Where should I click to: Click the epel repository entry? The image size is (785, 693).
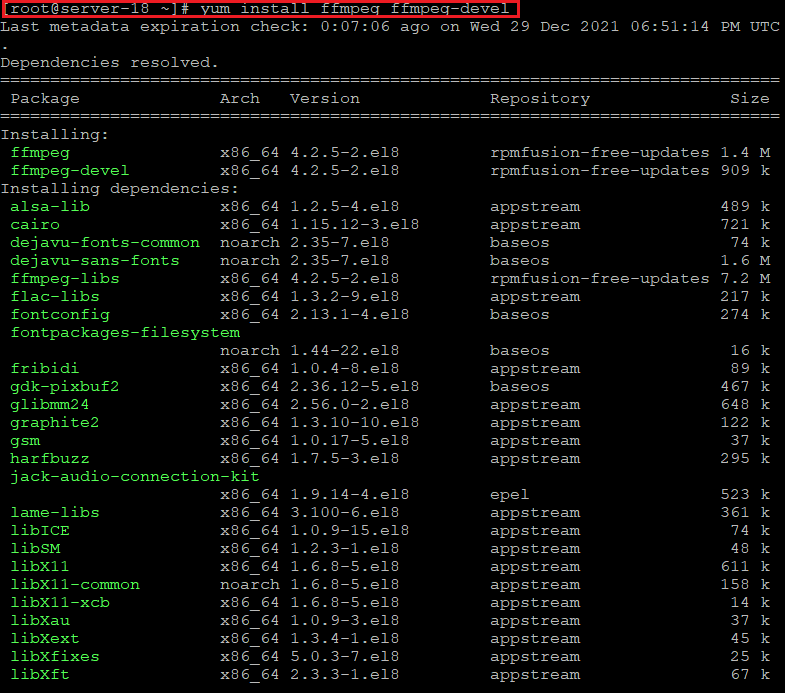coord(510,495)
